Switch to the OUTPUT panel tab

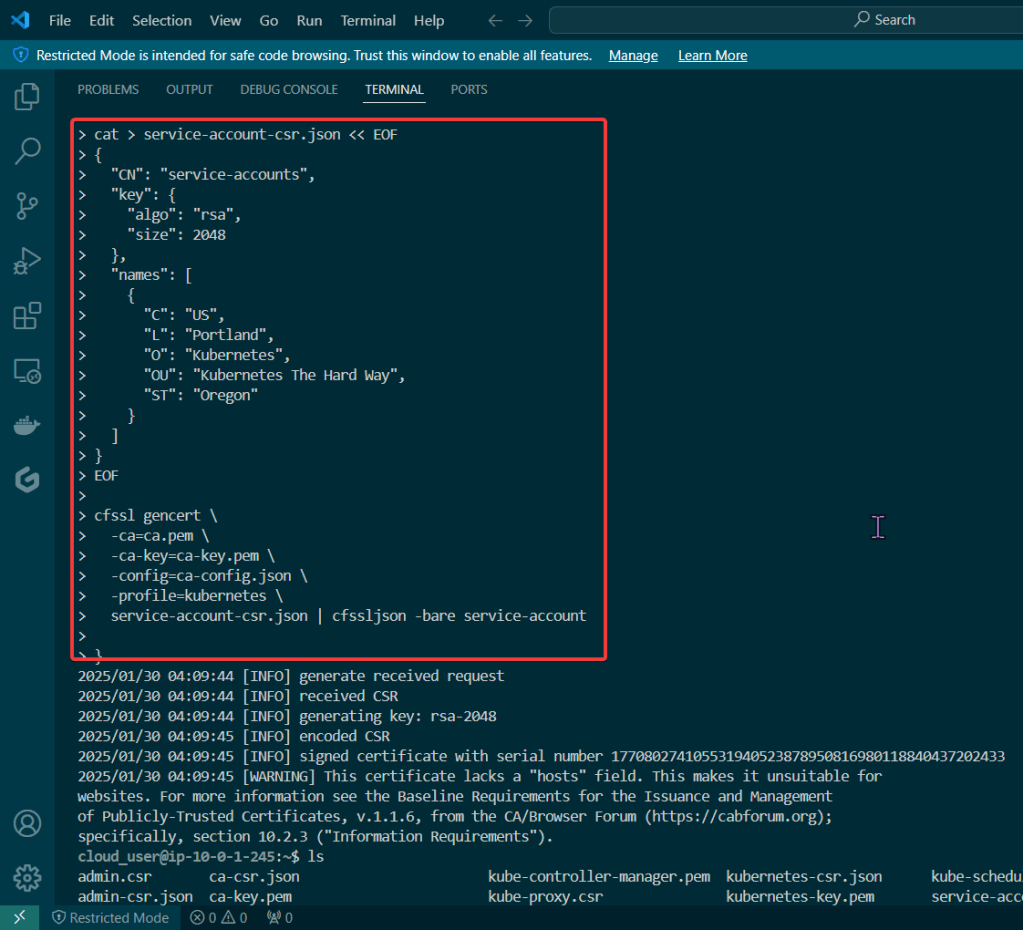pyautogui.click(x=189, y=90)
